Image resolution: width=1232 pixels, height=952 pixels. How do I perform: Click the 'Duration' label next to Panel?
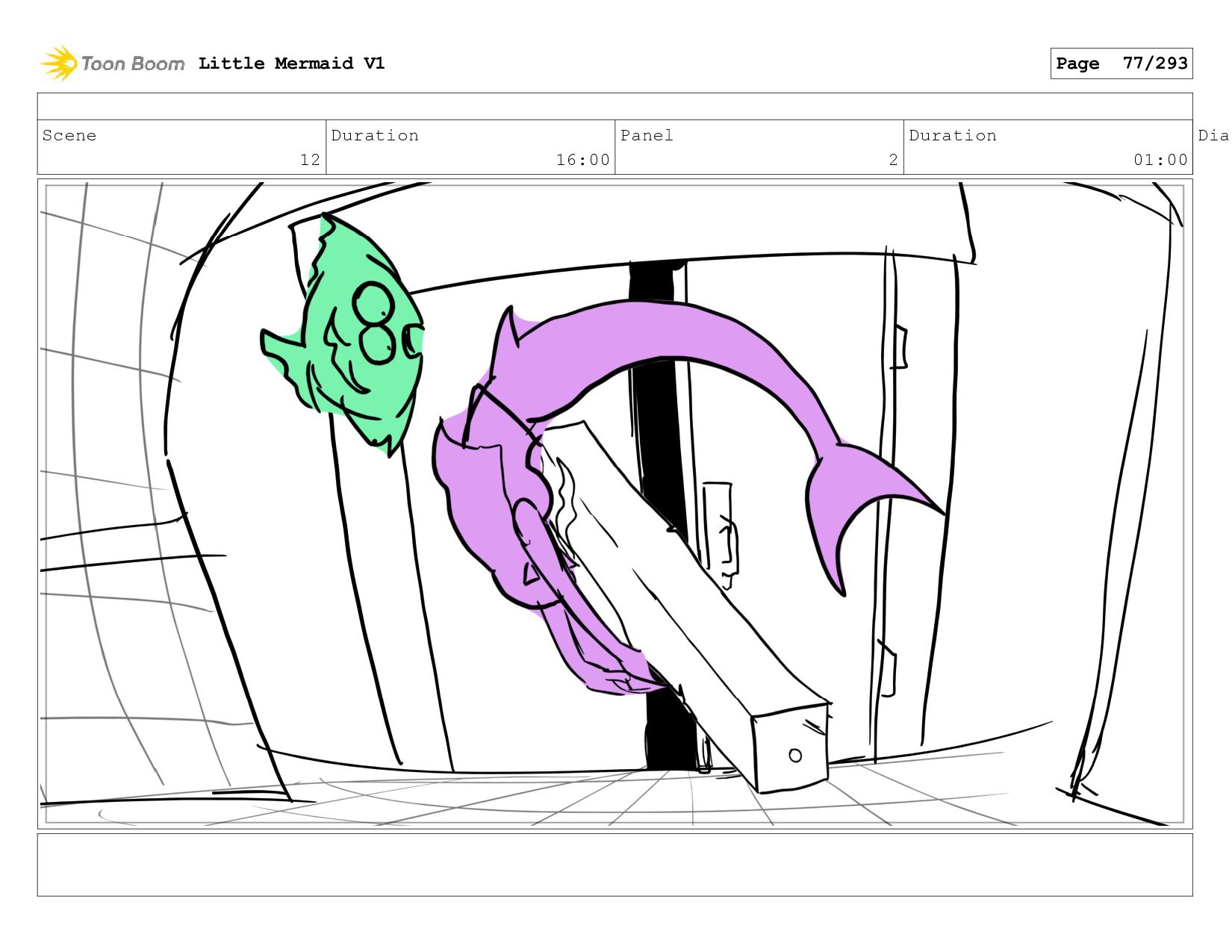point(953,135)
